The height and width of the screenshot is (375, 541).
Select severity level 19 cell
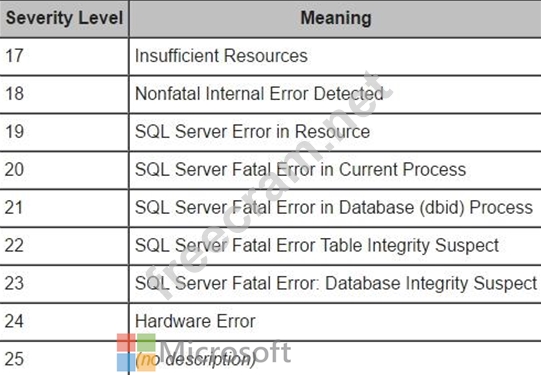click(64, 132)
